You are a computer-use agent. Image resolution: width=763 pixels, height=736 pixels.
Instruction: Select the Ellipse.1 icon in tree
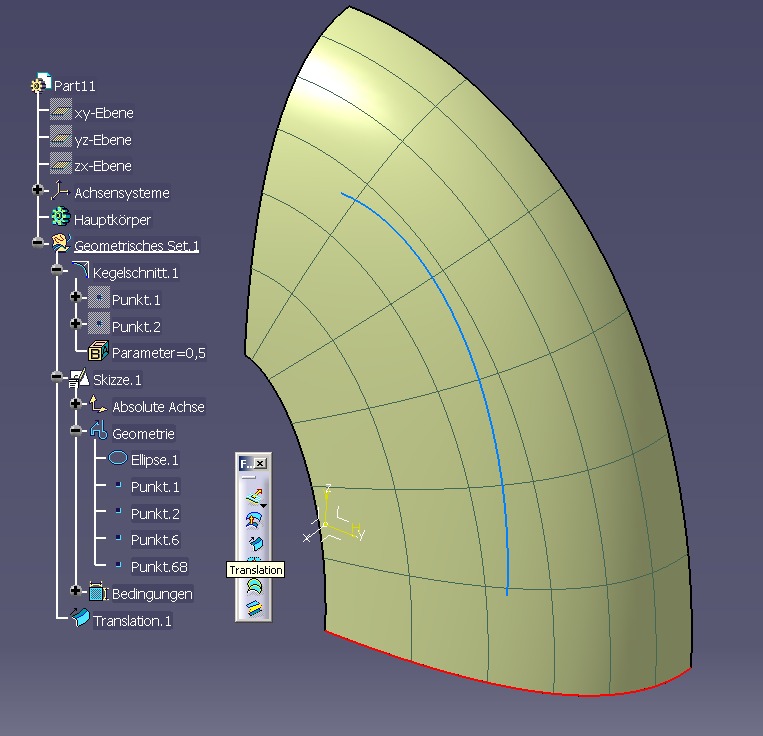click(118, 458)
